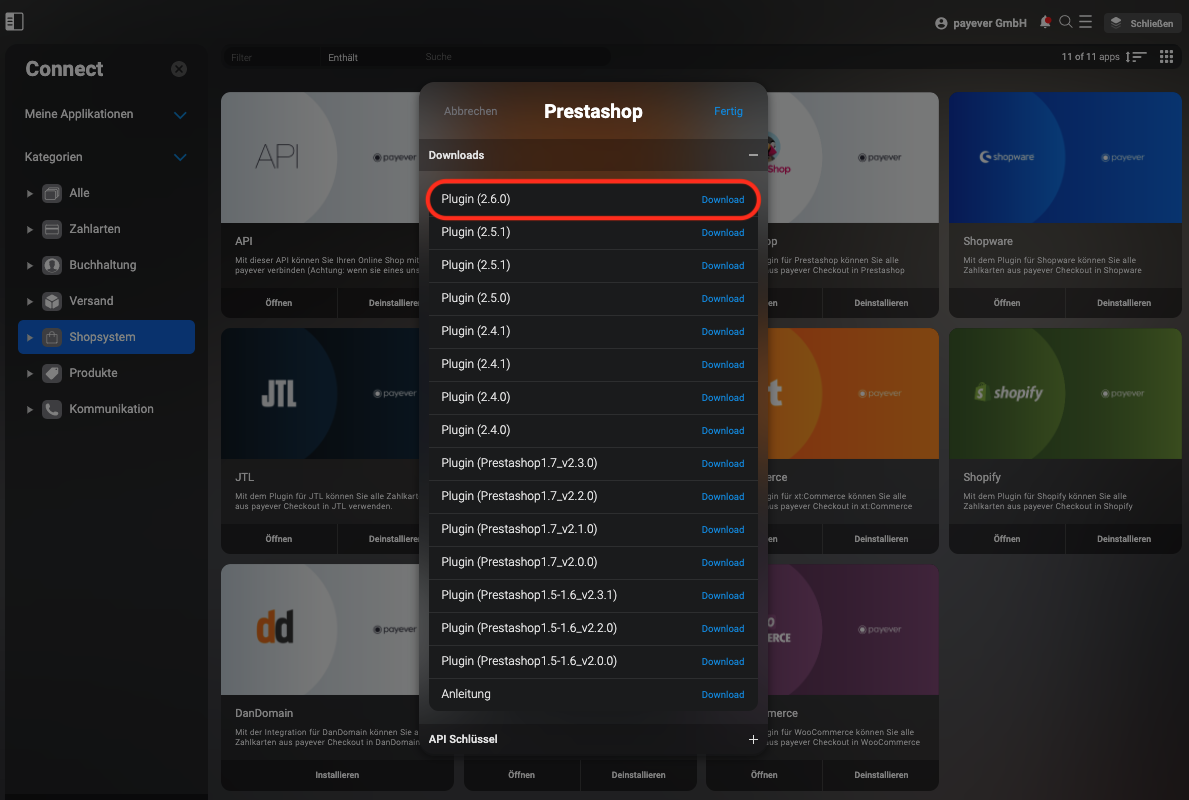The image size is (1189, 800).
Task: Expand the Buchhaltung tree arrow
Action: click(x=30, y=265)
